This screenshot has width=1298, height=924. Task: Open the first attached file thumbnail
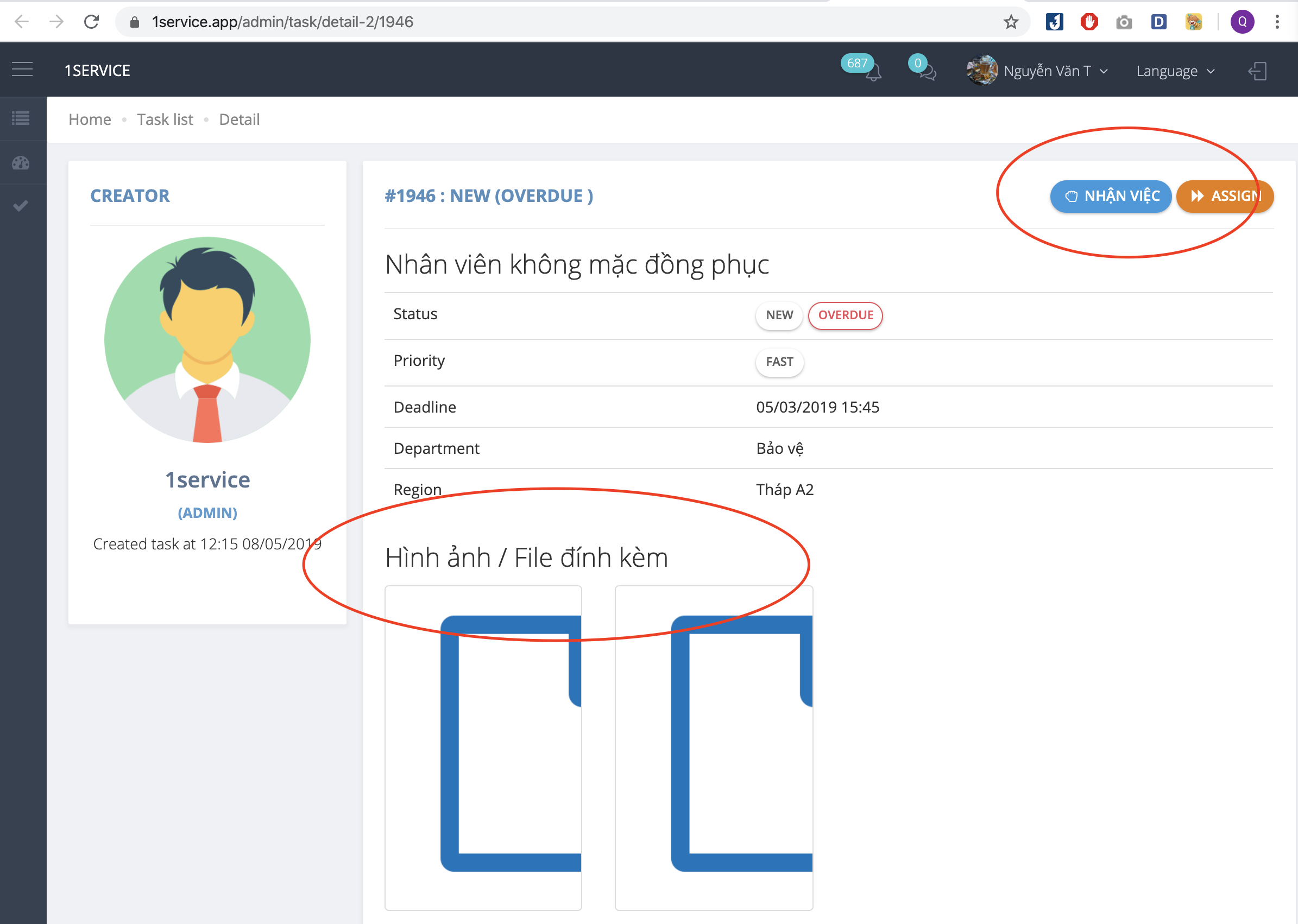(x=483, y=747)
